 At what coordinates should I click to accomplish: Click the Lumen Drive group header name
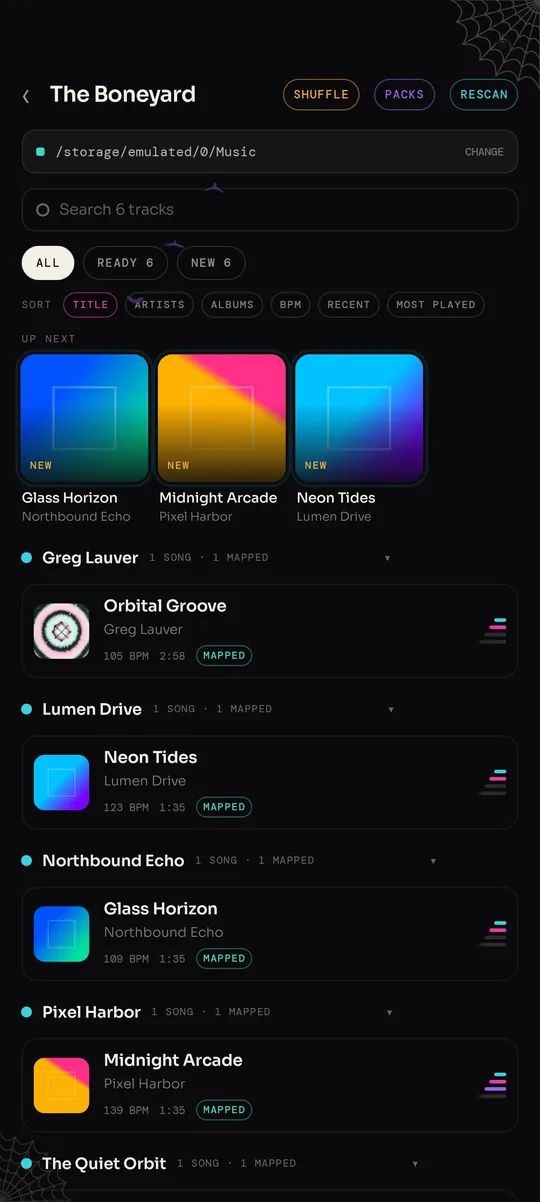pos(92,709)
